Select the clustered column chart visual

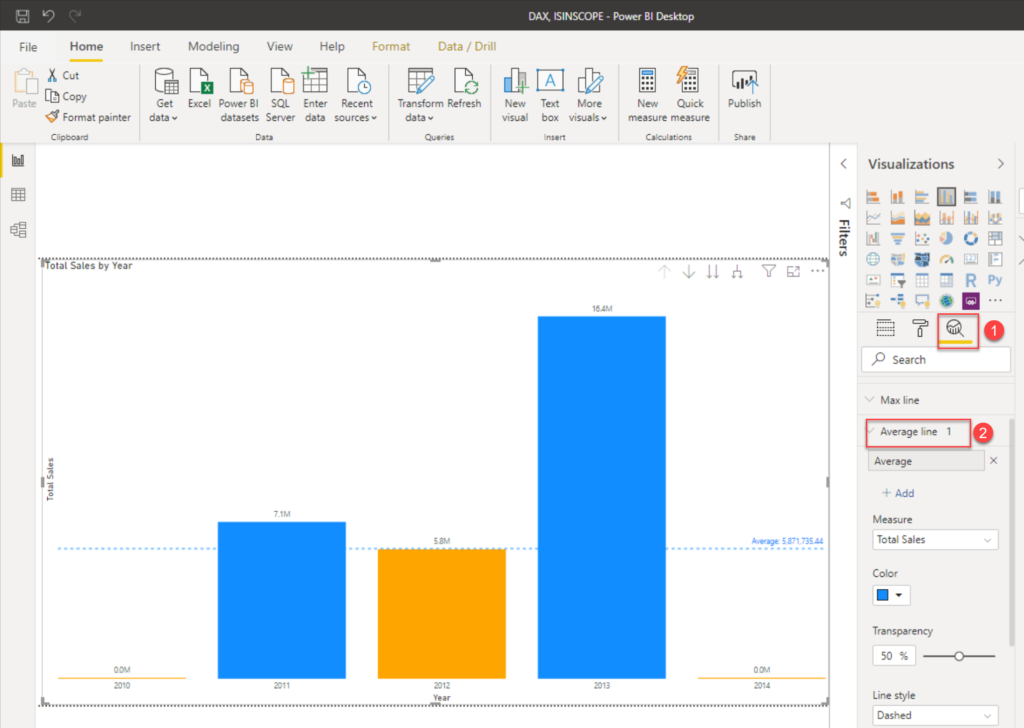click(946, 197)
